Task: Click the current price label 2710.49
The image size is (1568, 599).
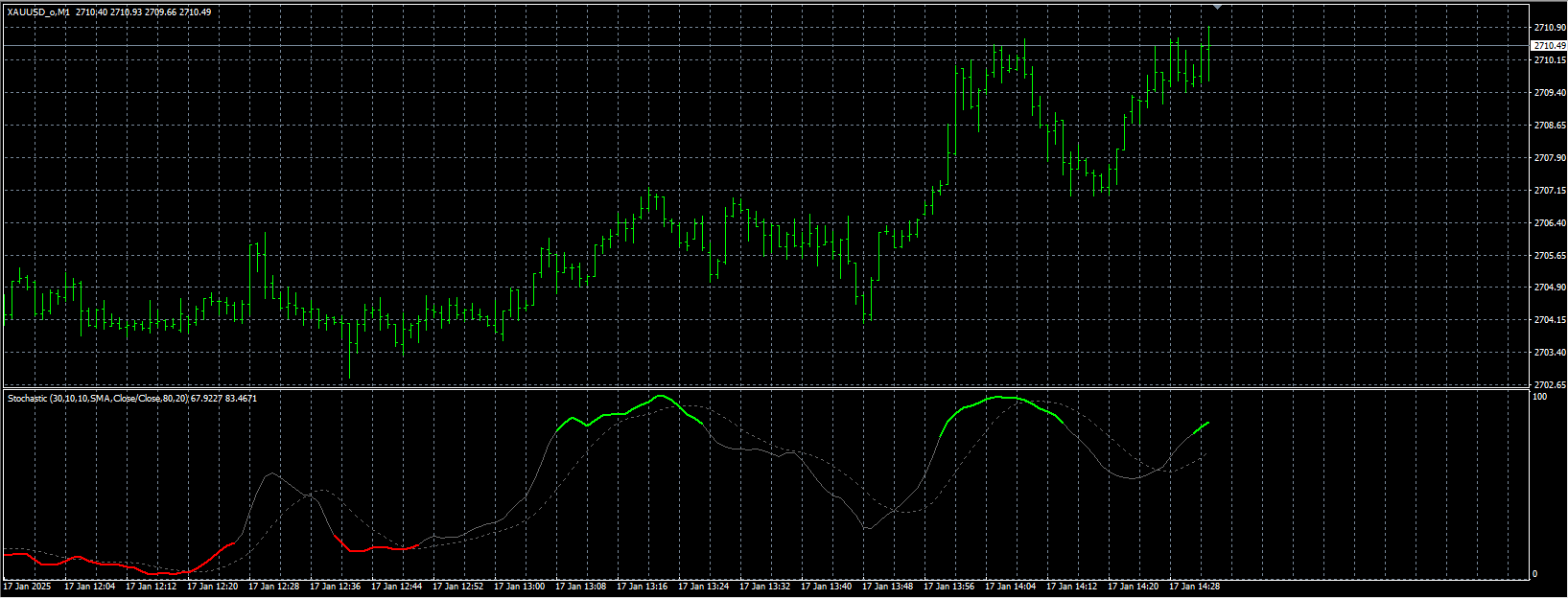Action: [1549, 46]
